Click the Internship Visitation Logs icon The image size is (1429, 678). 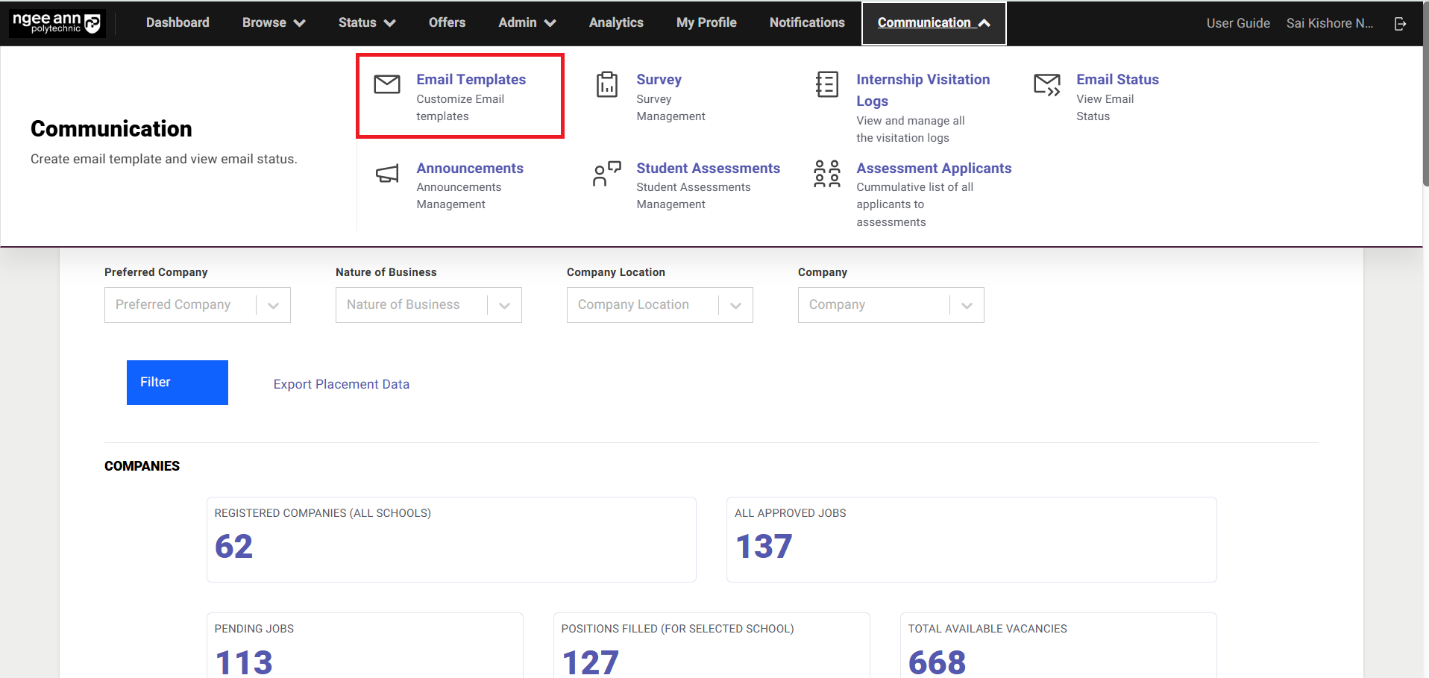click(827, 85)
